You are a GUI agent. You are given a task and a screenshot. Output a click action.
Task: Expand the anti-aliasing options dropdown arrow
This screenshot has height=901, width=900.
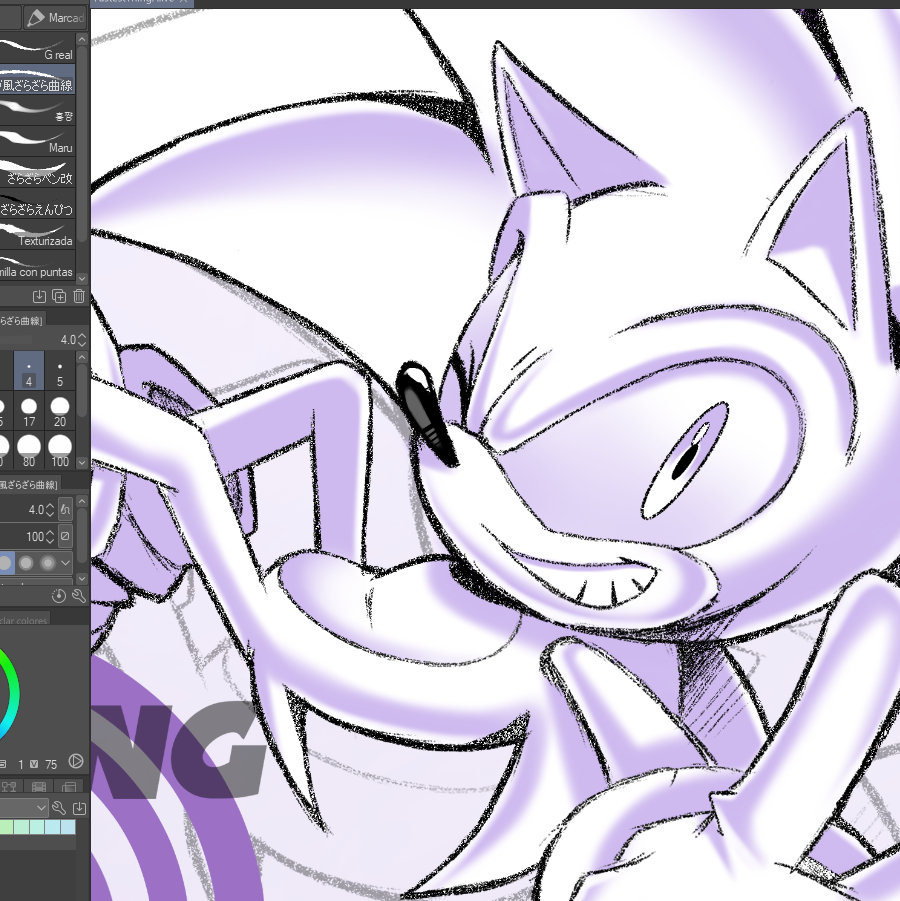pos(66,563)
